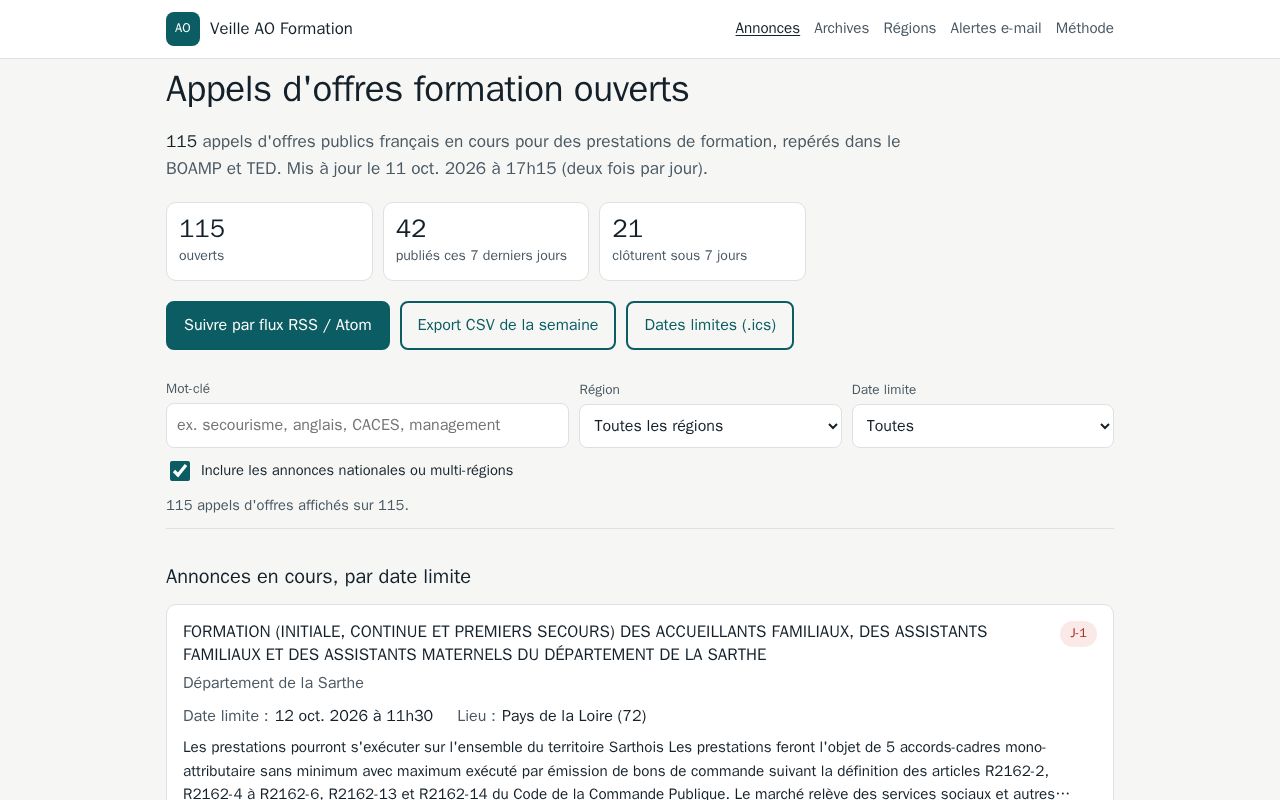Open the Archives menu item
1280x800 pixels.
click(841, 28)
